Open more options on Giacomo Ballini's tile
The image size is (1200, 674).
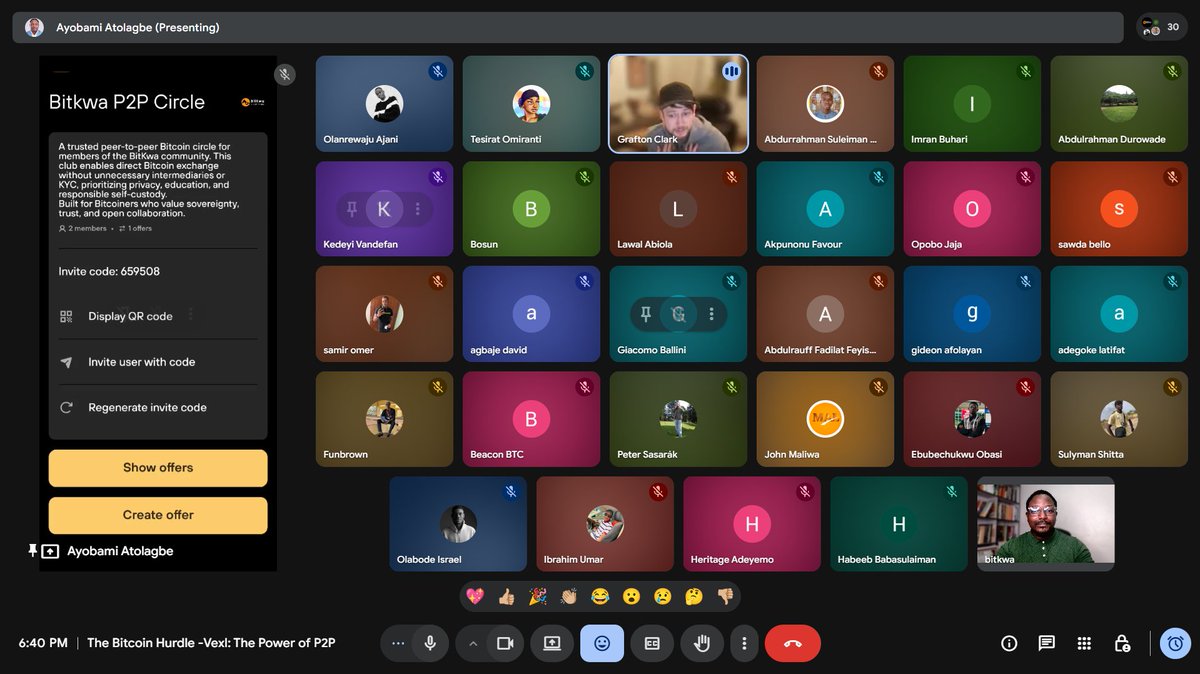[x=711, y=314]
